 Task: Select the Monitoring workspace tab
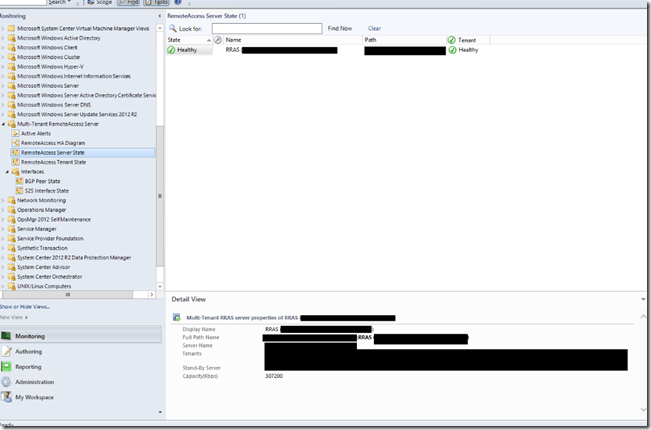pos(30,337)
